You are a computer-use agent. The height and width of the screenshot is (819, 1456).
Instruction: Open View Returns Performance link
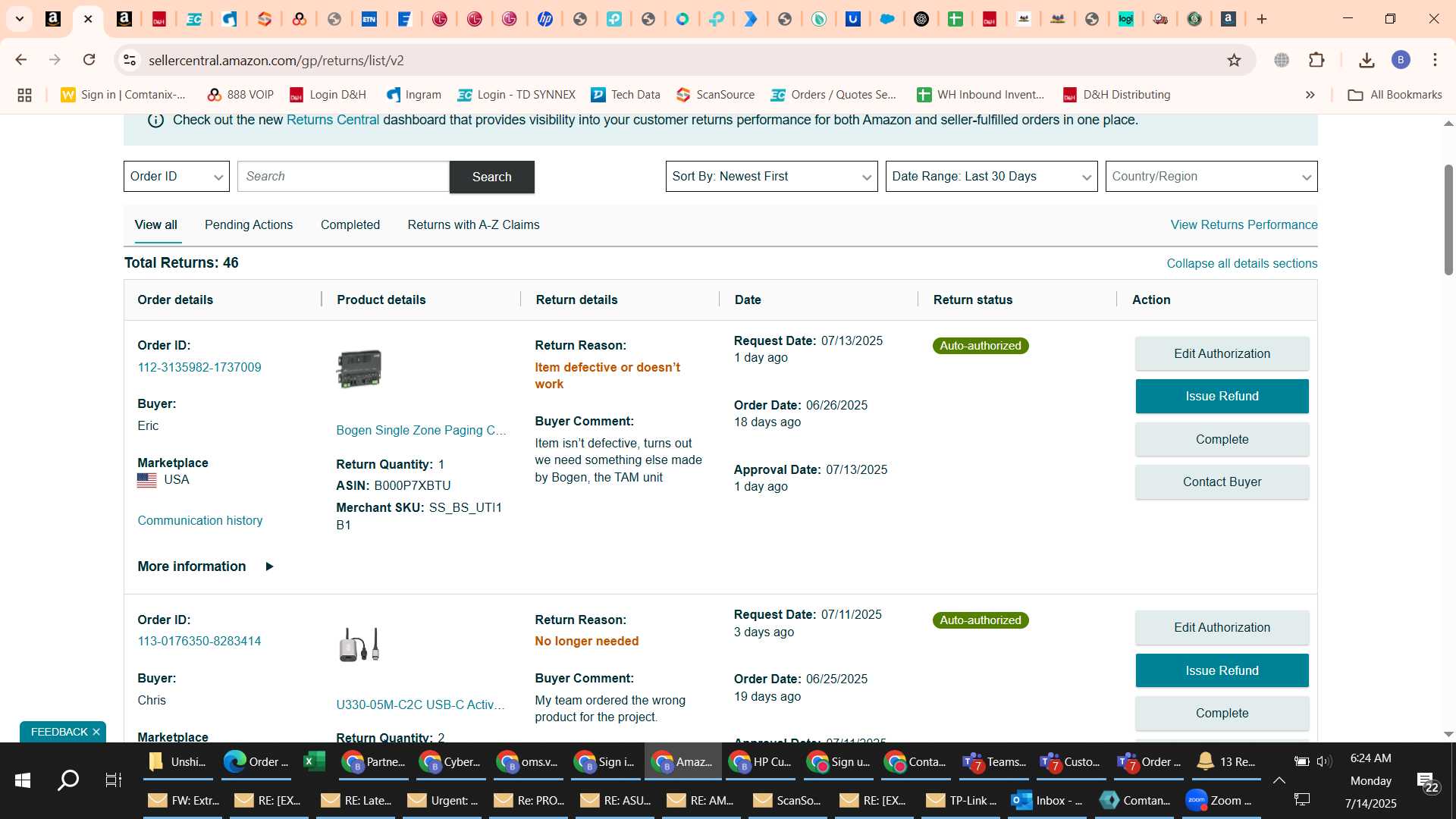point(1244,225)
